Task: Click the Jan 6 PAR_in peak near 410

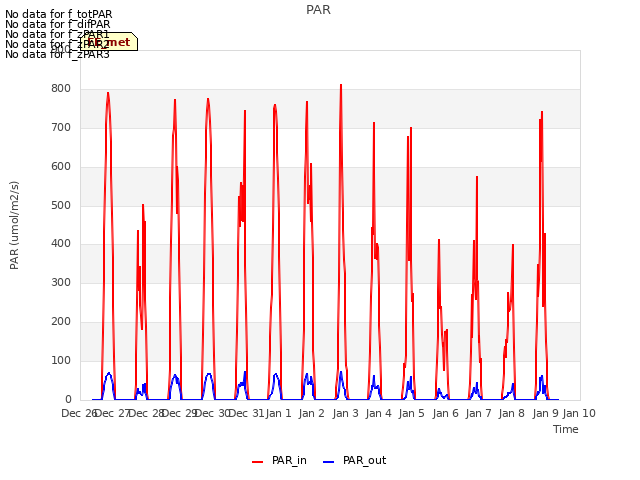Action: coord(439,240)
